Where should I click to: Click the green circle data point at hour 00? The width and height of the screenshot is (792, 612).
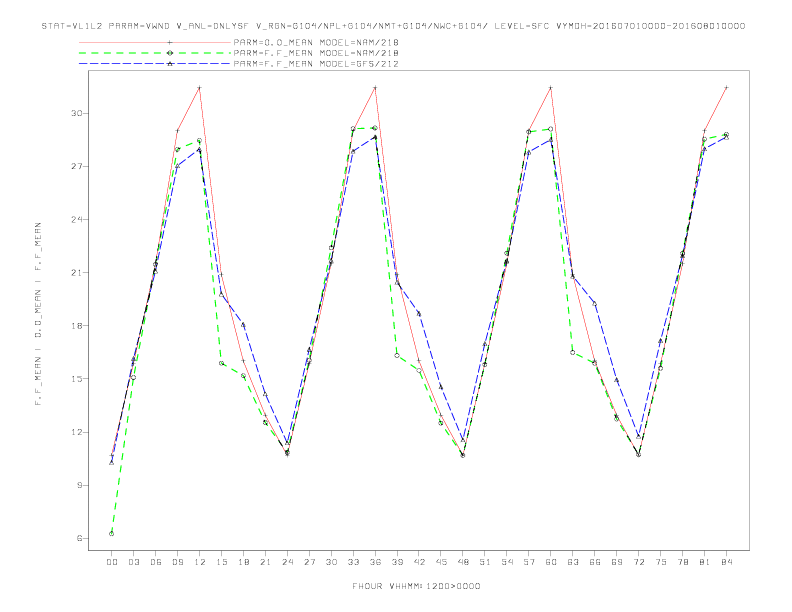pos(112,533)
